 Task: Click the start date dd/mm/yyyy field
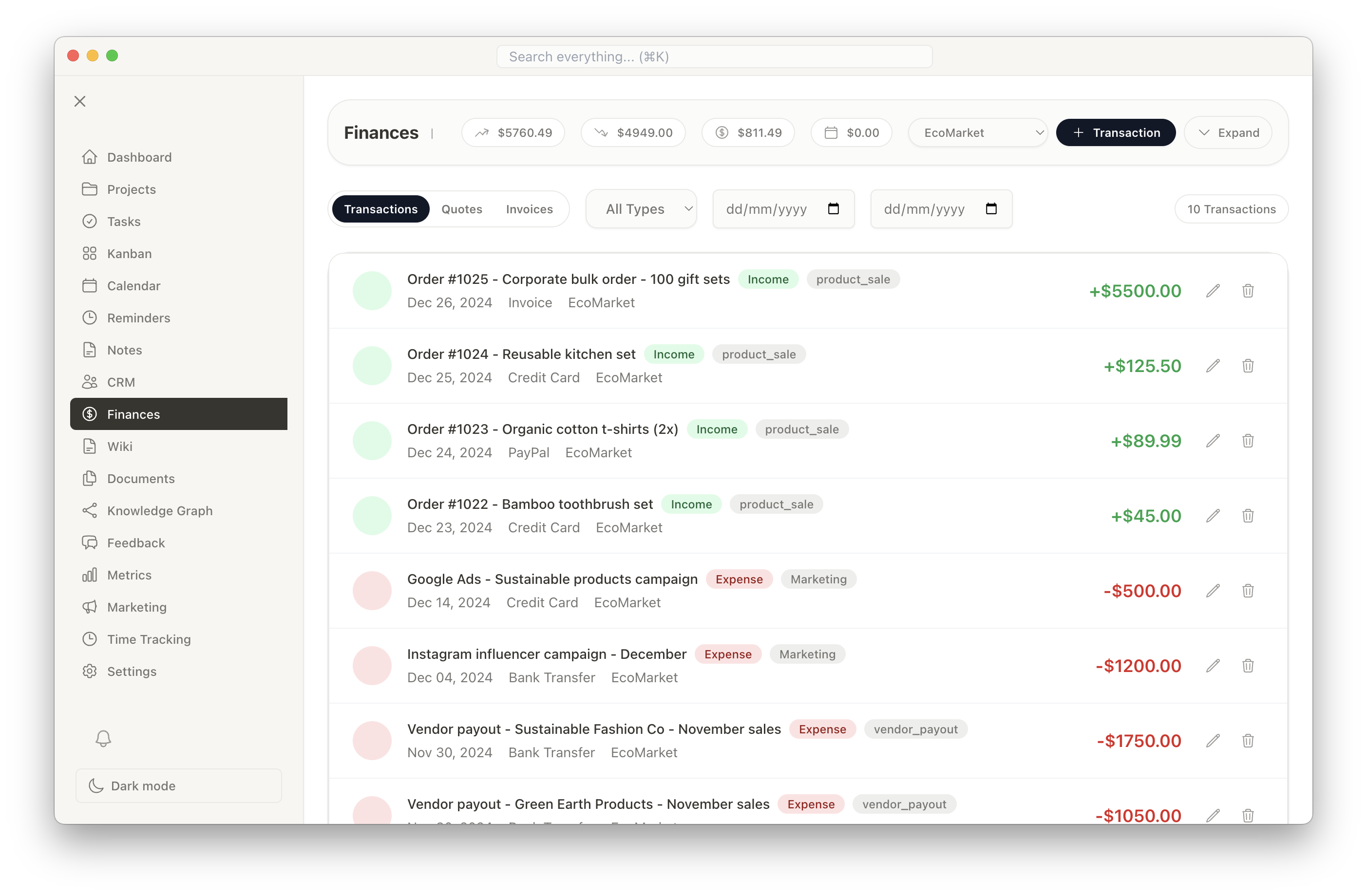coord(783,209)
